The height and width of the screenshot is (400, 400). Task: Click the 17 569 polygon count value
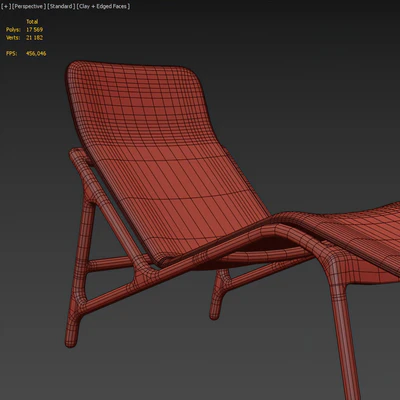click(34, 30)
